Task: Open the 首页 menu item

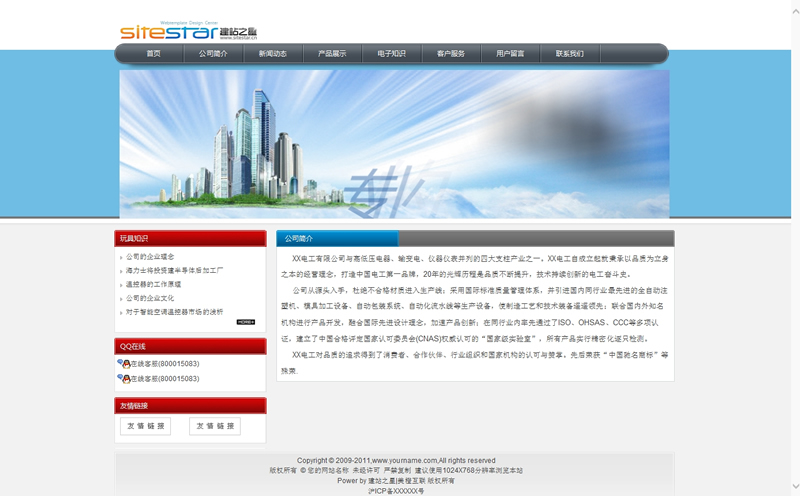Action: point(153,54)
